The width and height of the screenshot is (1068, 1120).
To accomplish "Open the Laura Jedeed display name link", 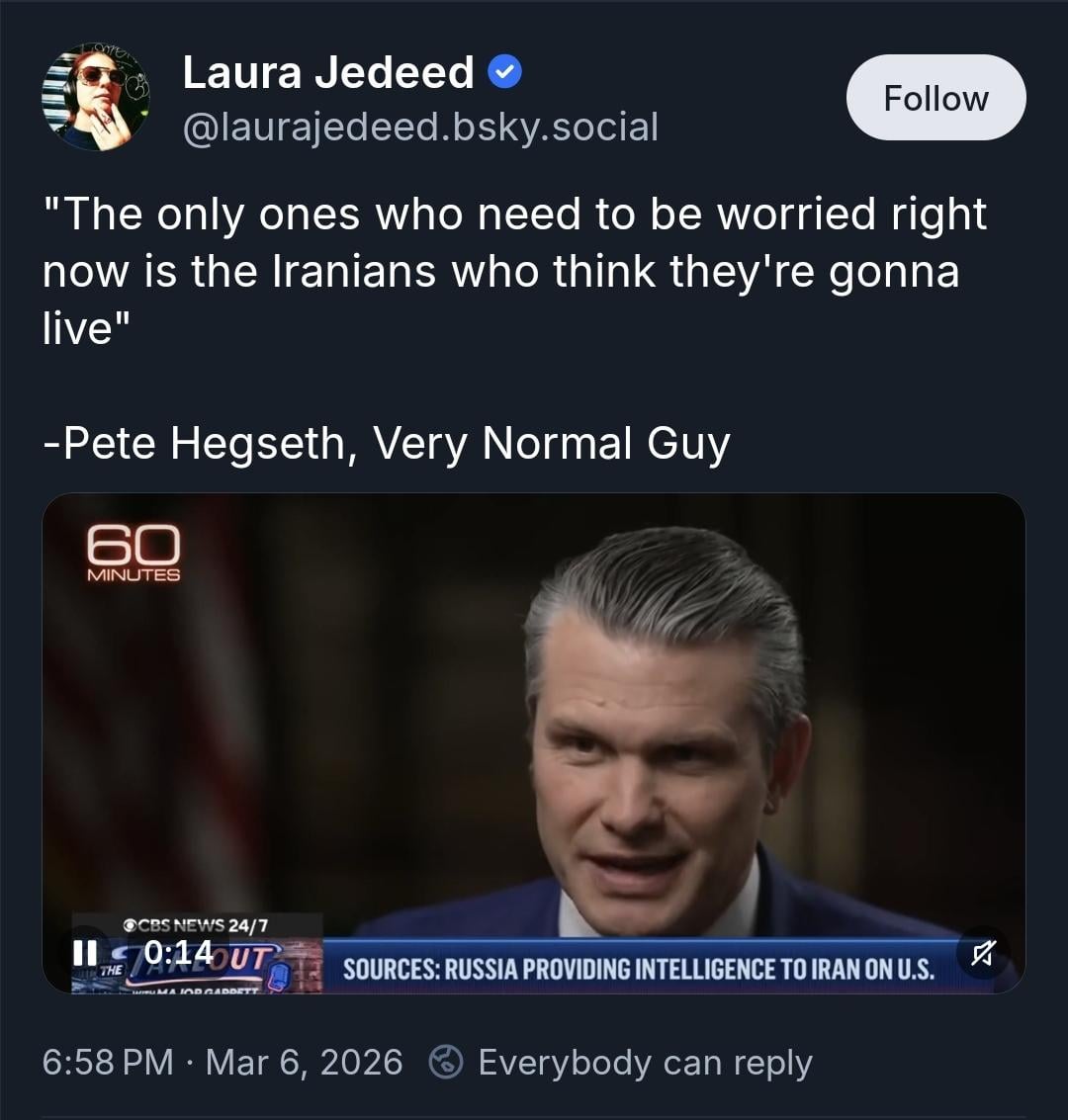I will pos(328,72).
